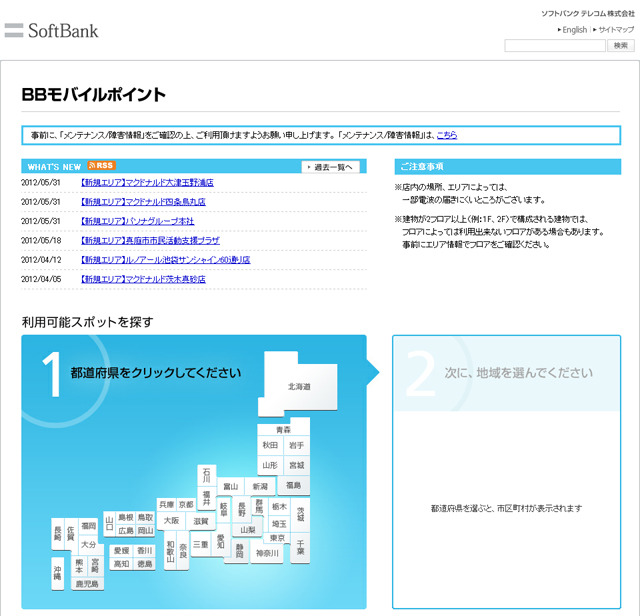Open the RSS feed icon
This screenshot has height=616, width=640.
coord(102,165)
